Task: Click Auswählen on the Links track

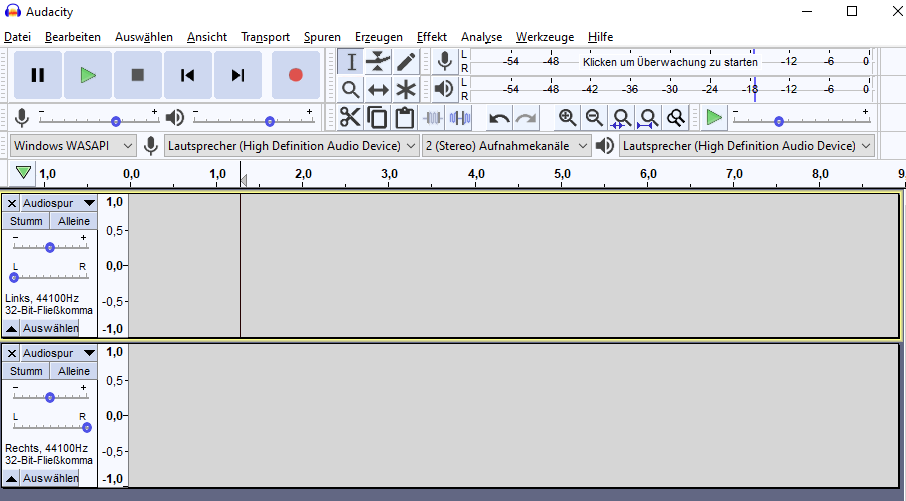Action: [x=50, y=328]
